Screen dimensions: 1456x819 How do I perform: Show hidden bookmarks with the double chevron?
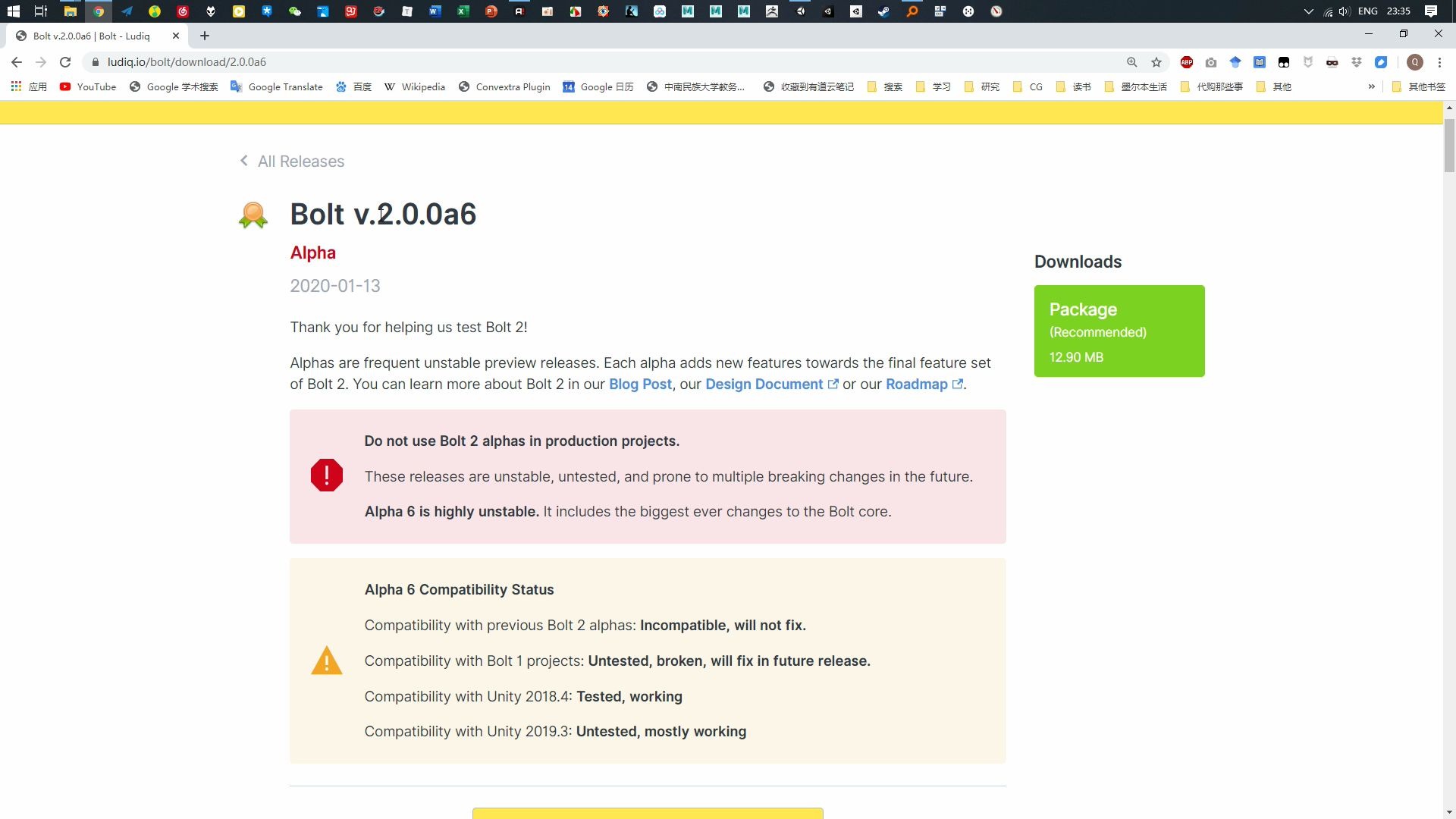[x=1371, y=86]
